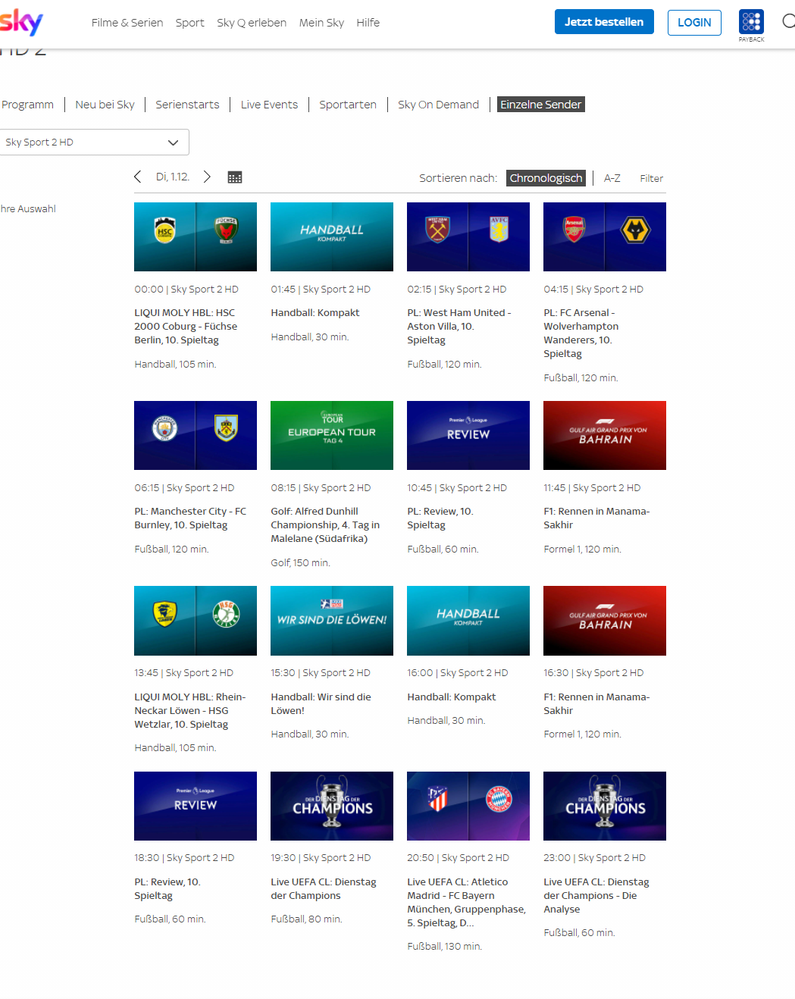Open Dienstag der Champions - Die Analyse title
795x999 pixels.
click(596, 895)
